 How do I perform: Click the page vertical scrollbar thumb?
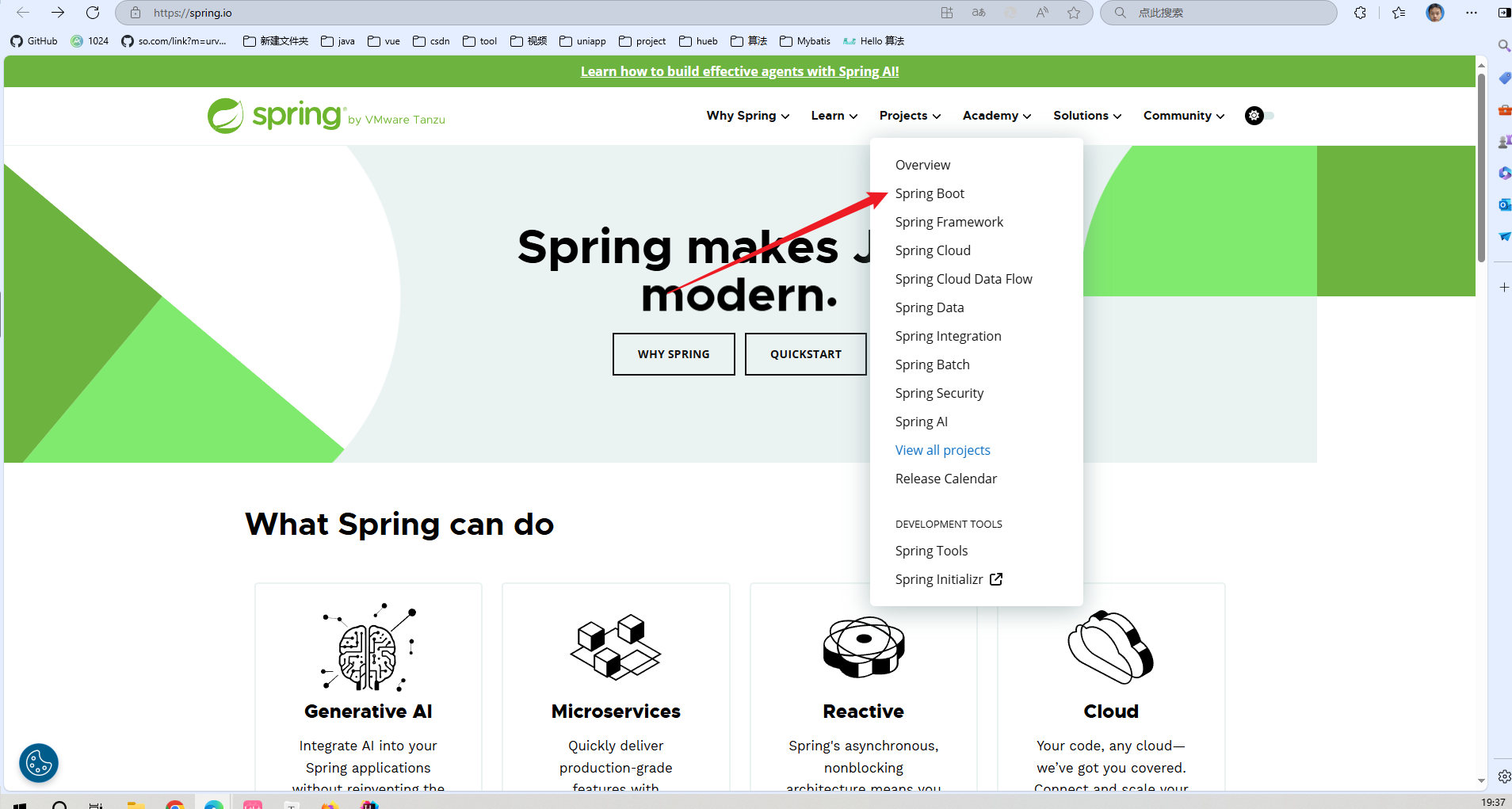point(1481,167)
